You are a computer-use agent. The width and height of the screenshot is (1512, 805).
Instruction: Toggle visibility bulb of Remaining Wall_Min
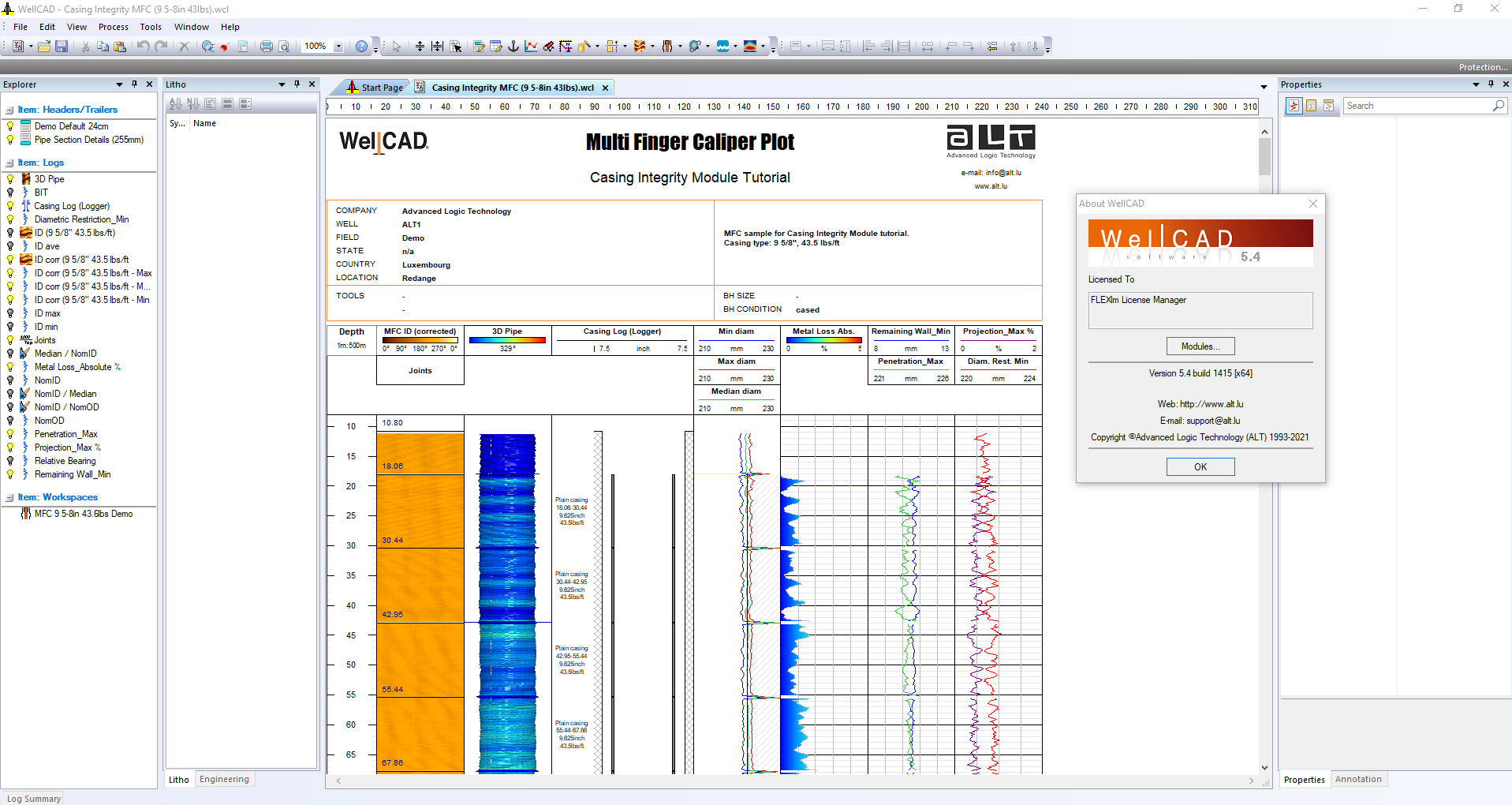pyautogui.click(x=10, y=474)
